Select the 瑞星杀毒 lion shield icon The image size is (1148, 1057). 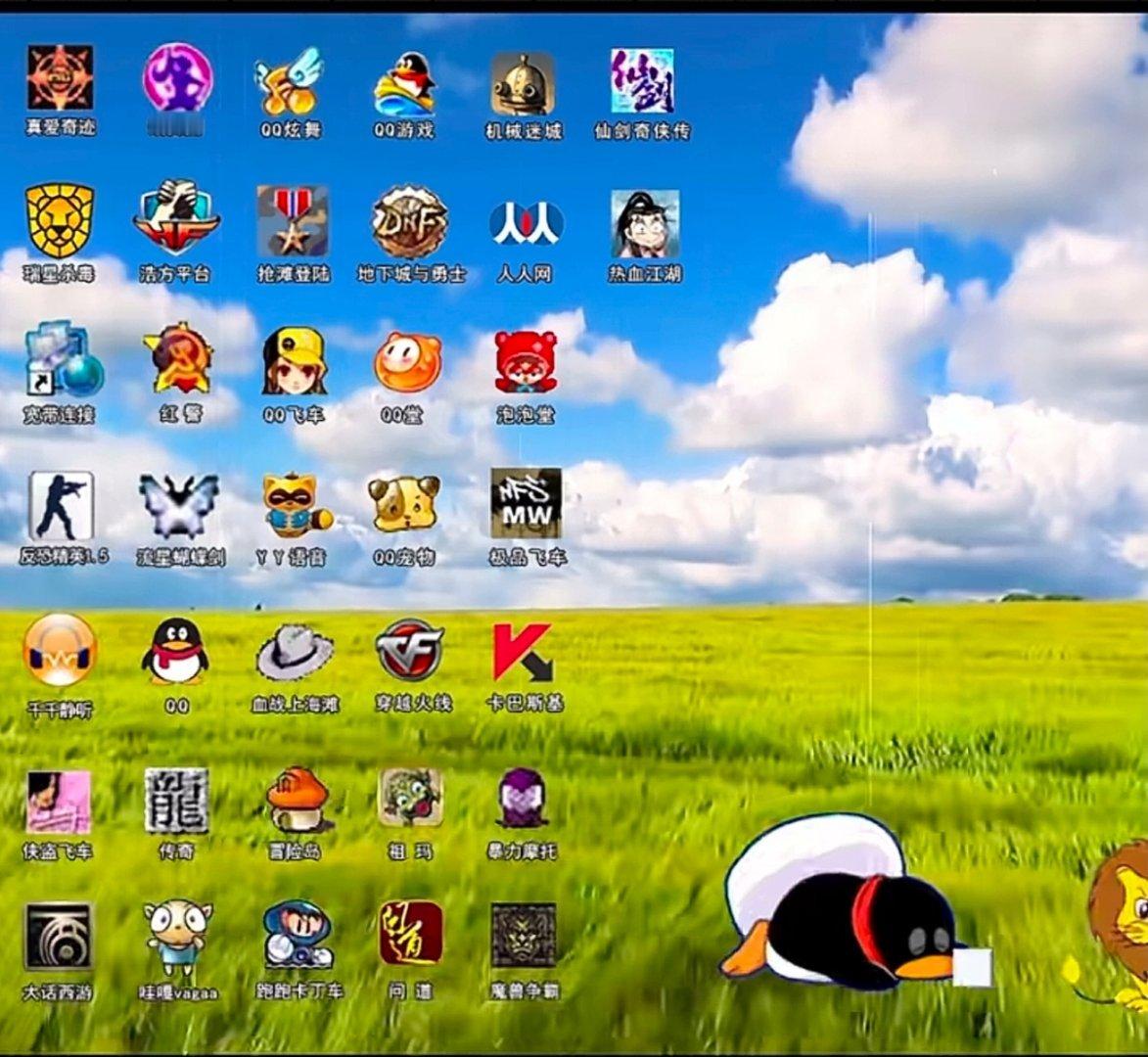60,219
